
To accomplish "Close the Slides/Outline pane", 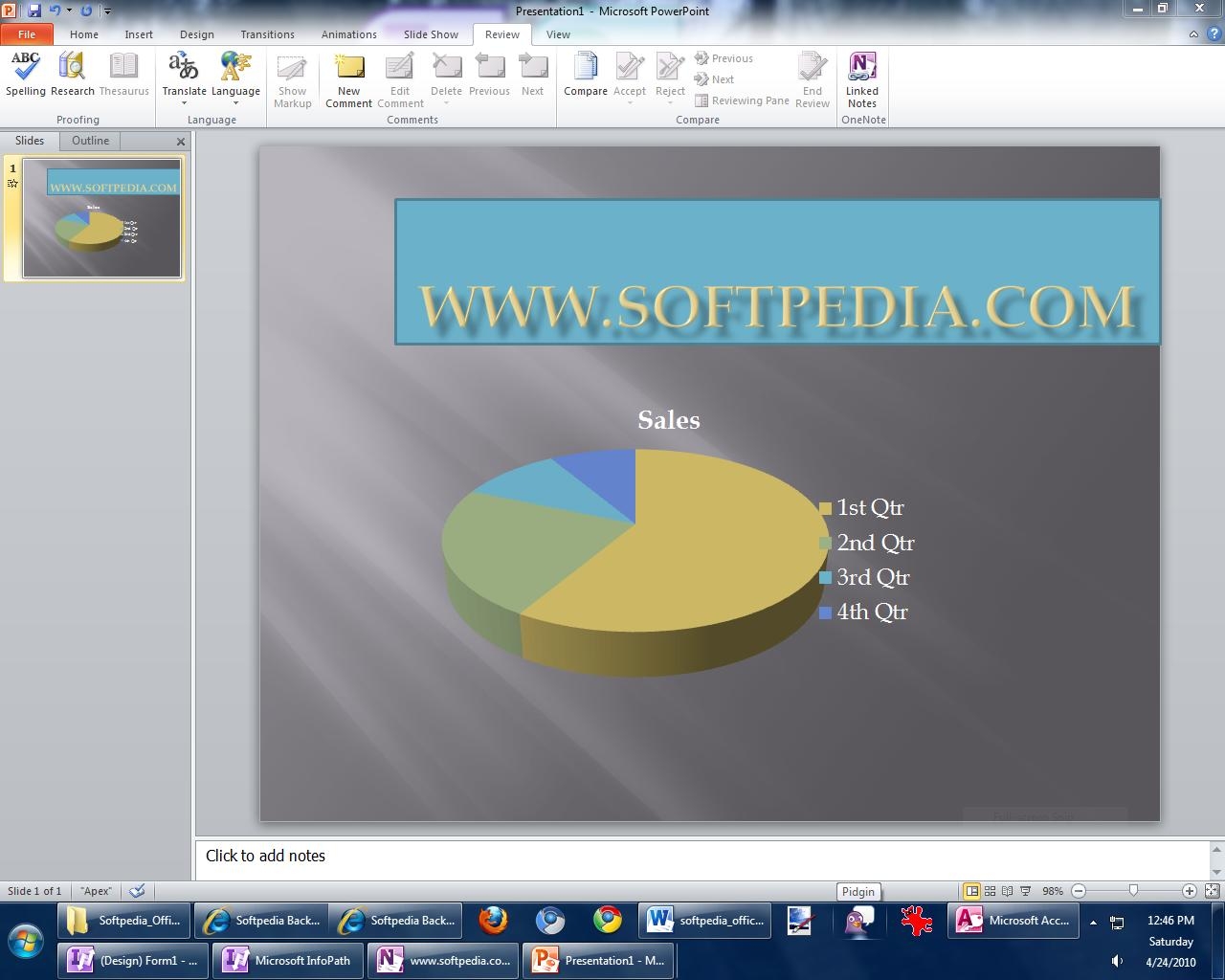I will point(180,142).
